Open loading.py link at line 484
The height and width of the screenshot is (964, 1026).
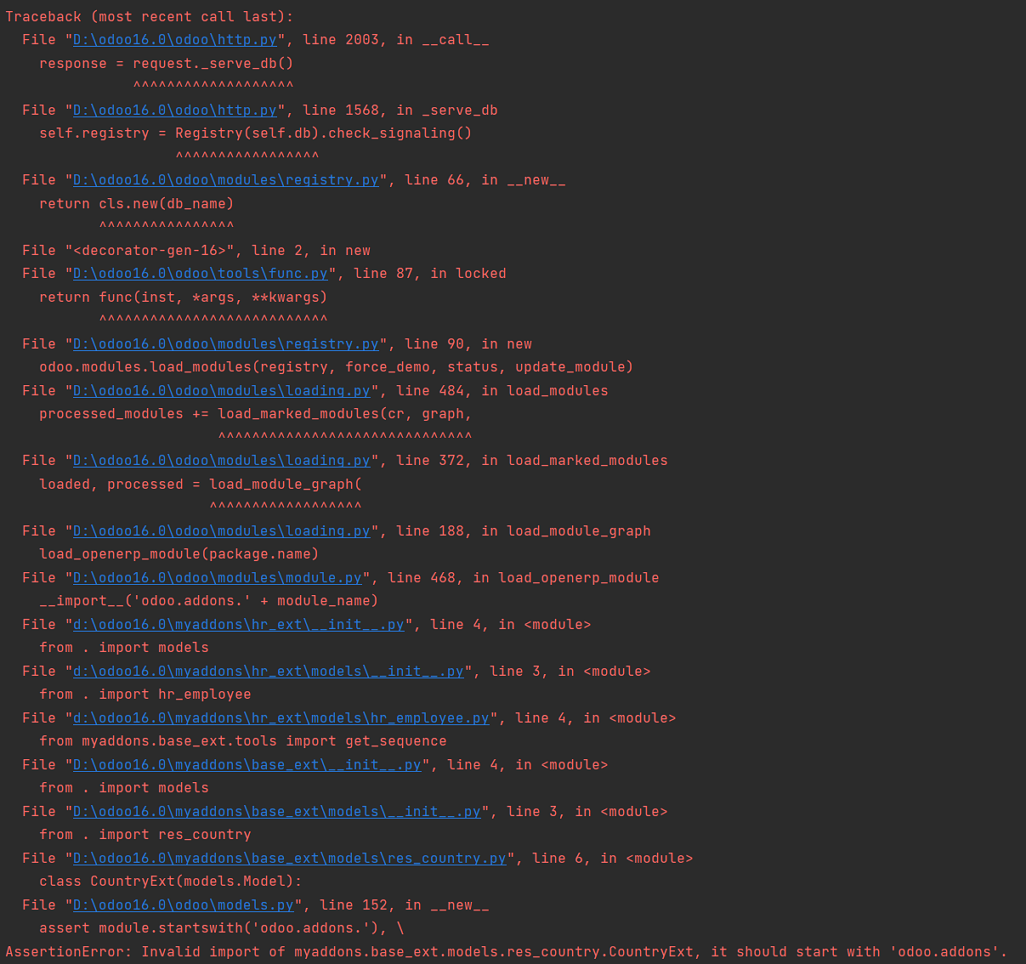tap(221, 391)
